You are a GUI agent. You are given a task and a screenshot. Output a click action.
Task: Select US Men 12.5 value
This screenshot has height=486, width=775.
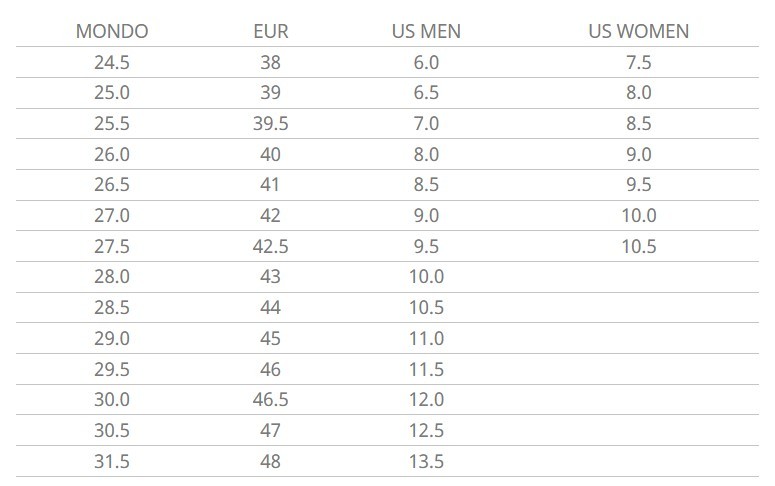coord(426,431)
